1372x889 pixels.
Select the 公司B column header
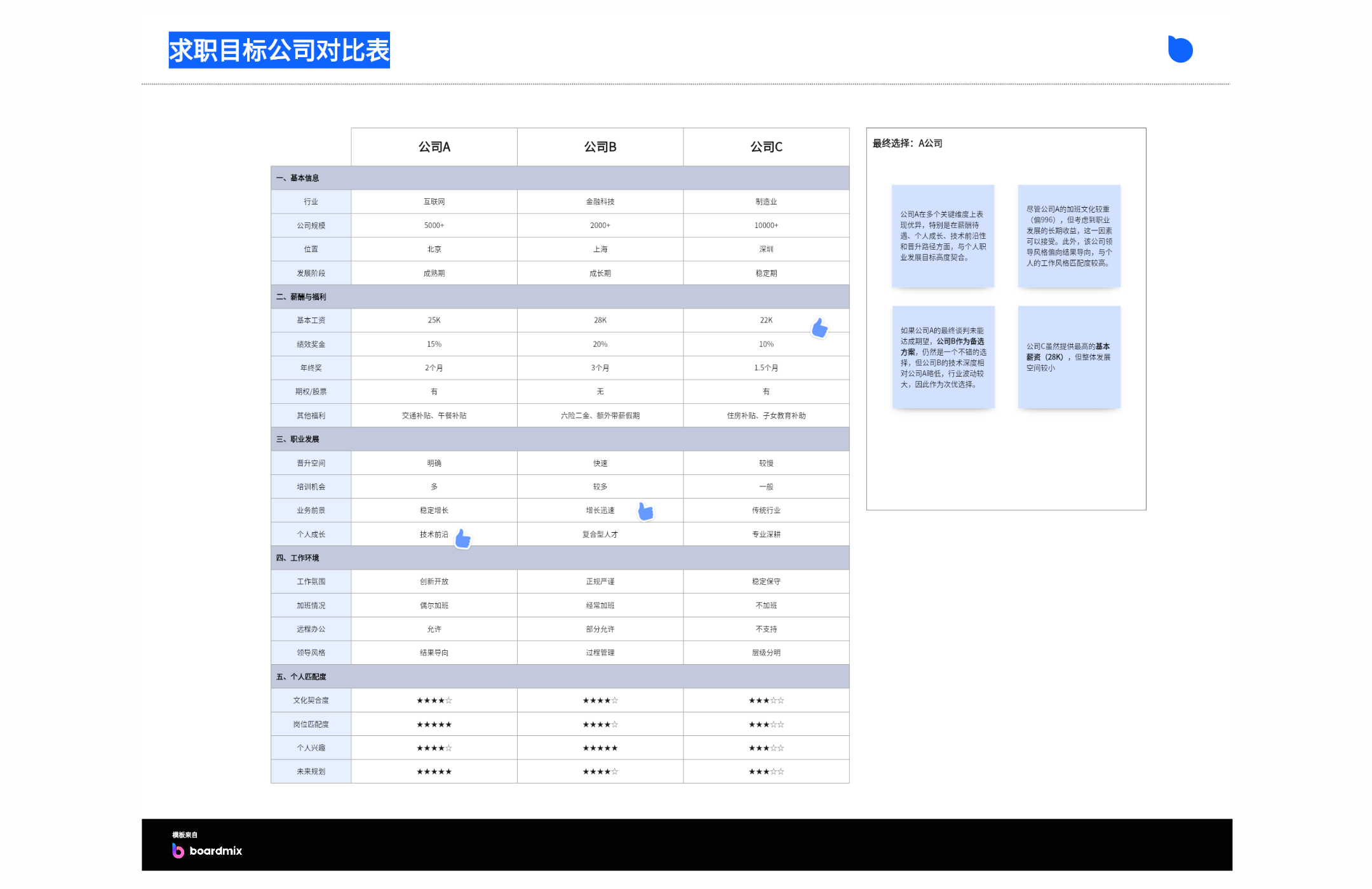(600, 147)
